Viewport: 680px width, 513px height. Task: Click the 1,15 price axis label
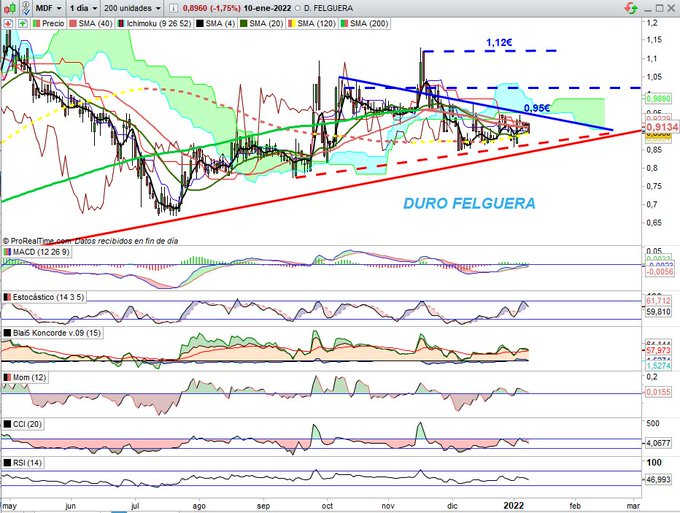click(654, 40)
